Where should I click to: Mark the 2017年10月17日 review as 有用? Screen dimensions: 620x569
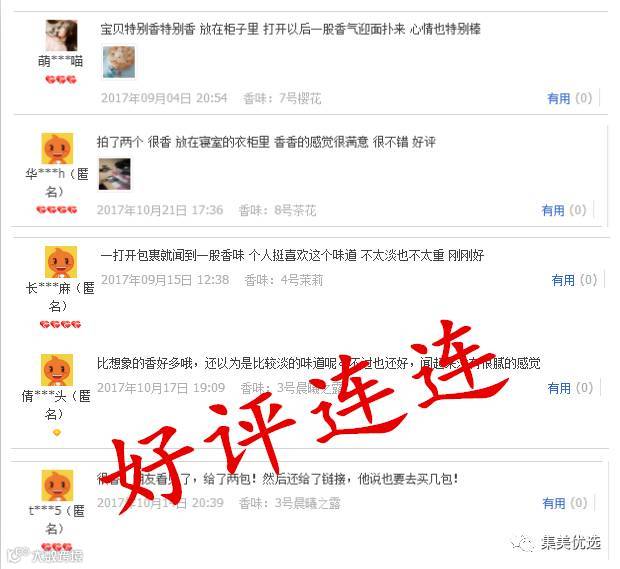(x=559, y=388)
